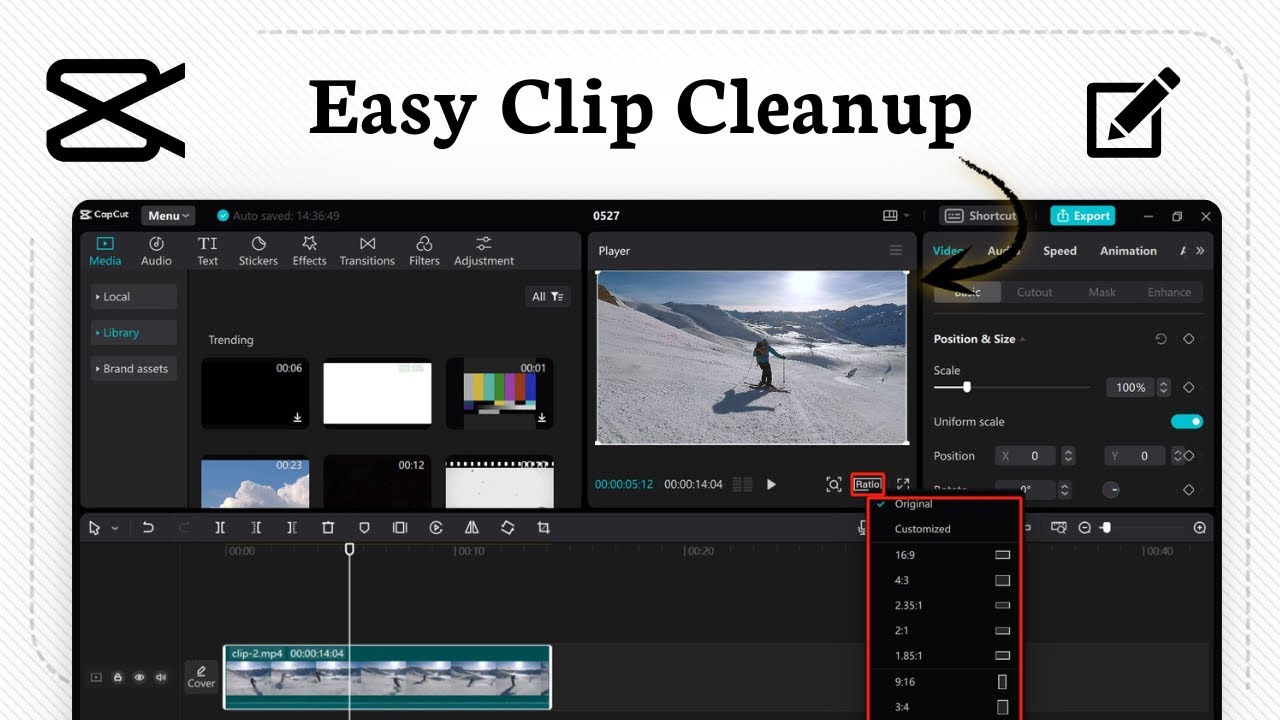Add a Scale keyframe diamond
The width and height of the screenshot is (1280, 720).
1189,387
